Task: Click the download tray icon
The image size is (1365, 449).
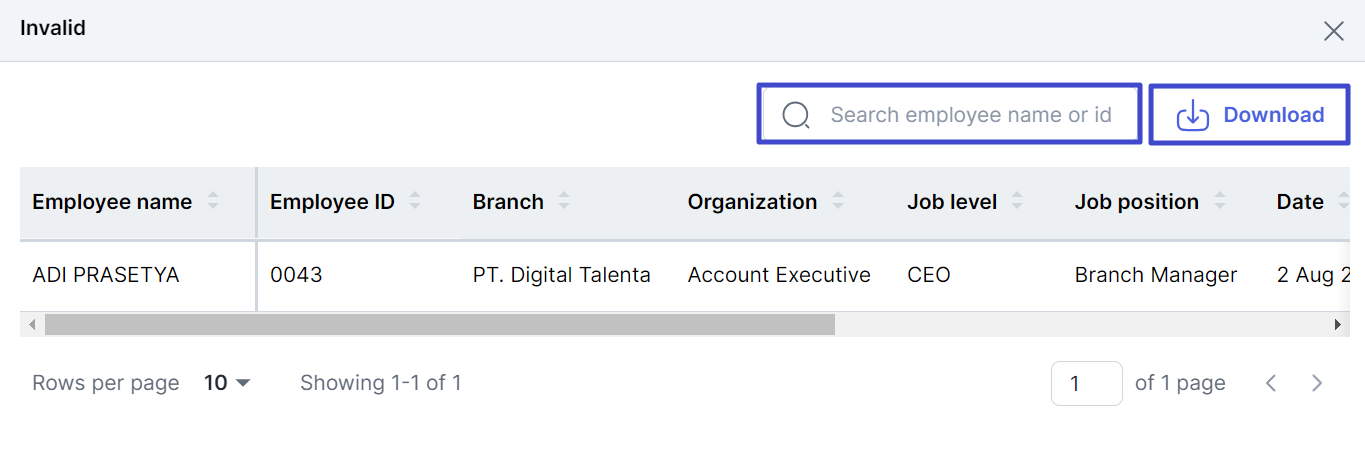Action: [1192, 115]
